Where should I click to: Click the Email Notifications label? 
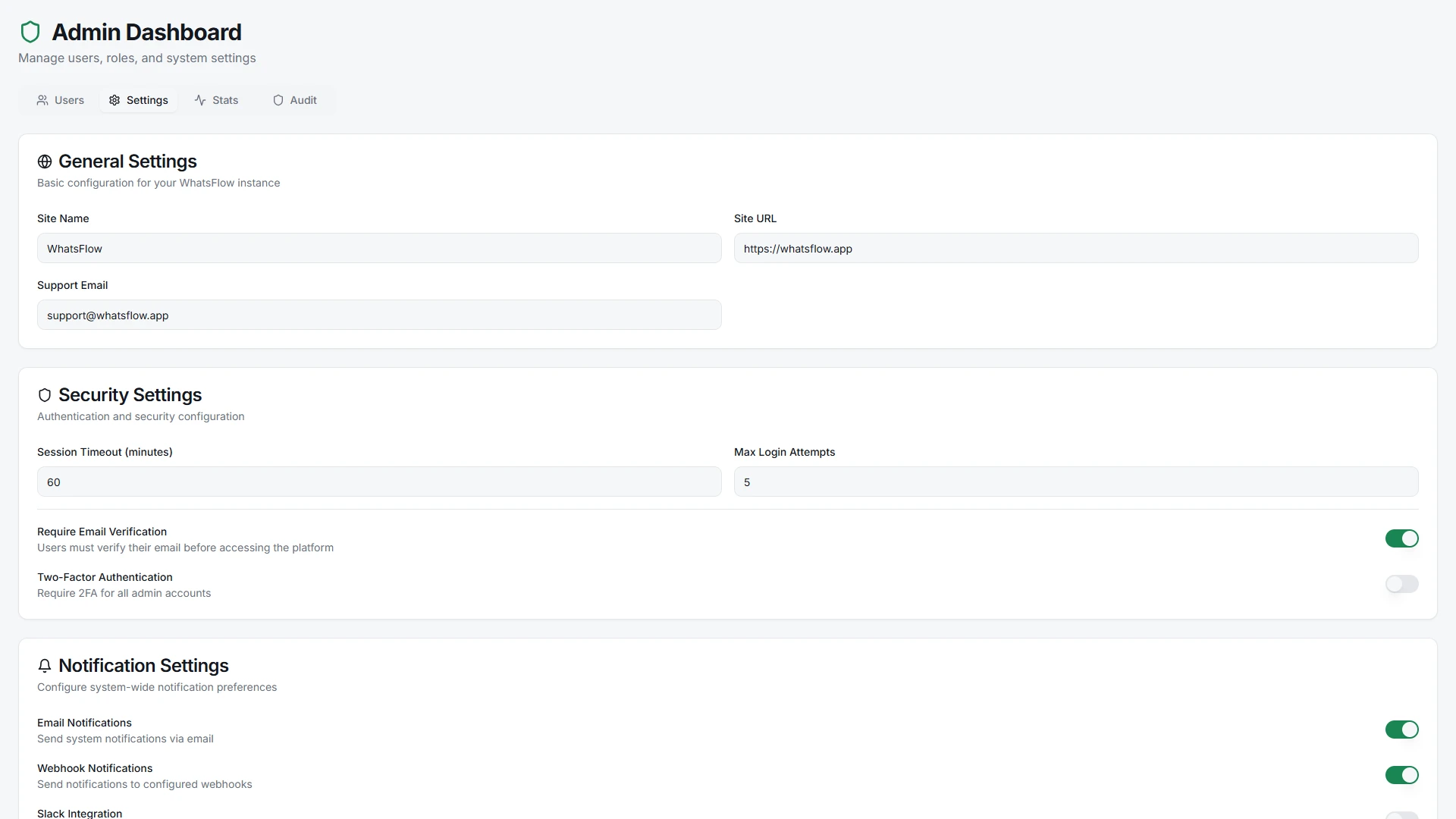click(x=84, y=723)
